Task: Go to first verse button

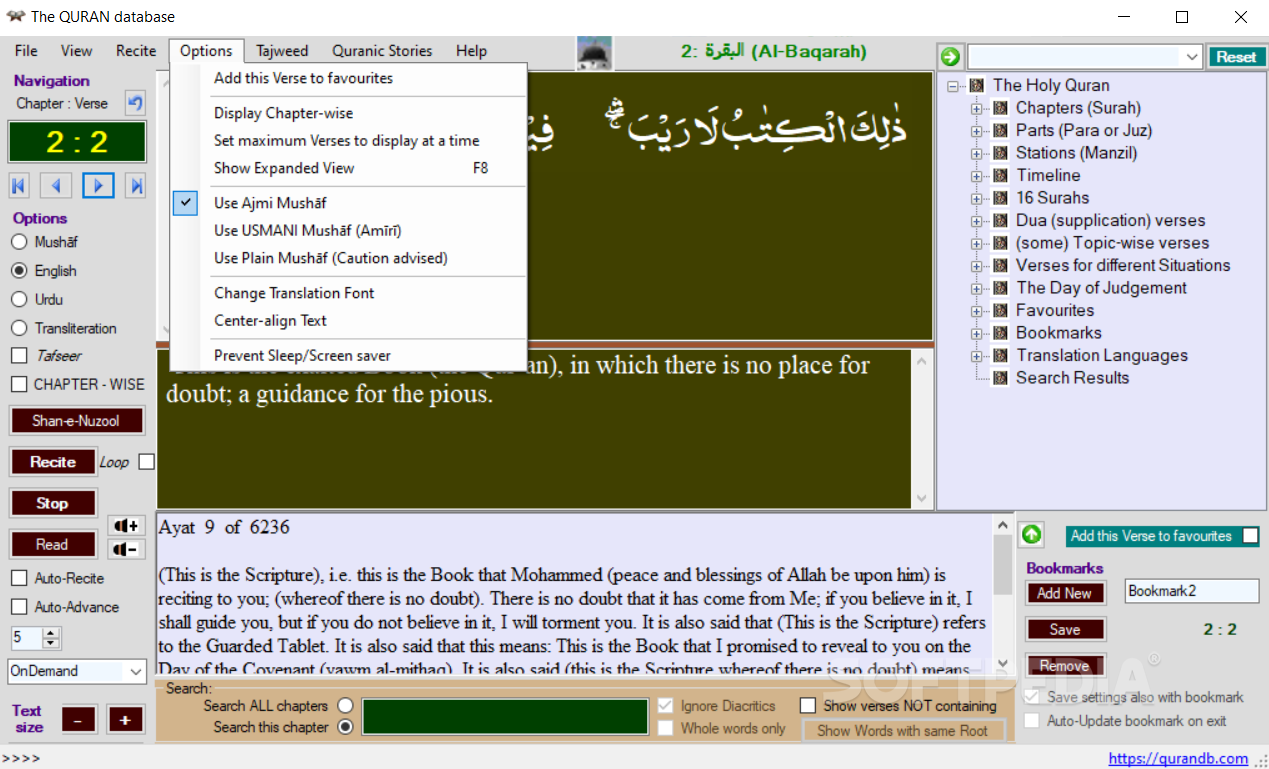Action: (x=19, y=185)
